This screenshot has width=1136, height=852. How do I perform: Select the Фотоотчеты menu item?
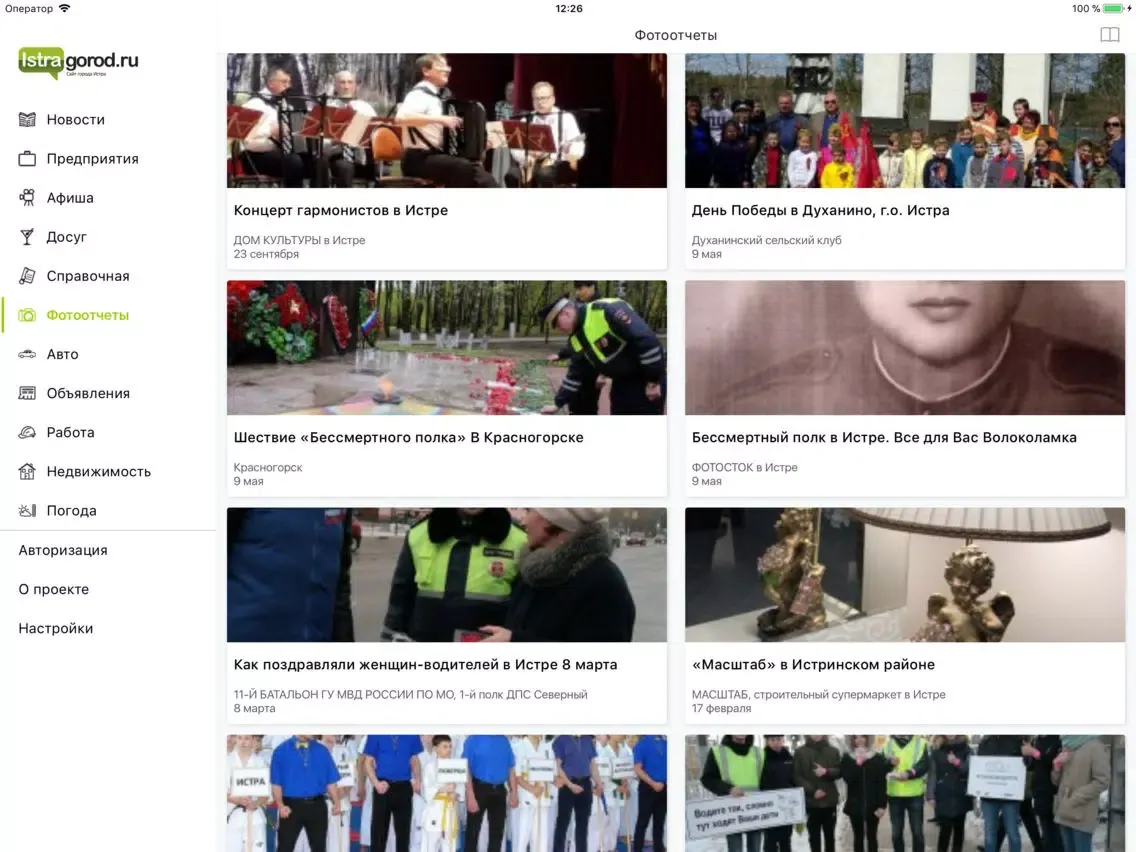click(88, 315)
